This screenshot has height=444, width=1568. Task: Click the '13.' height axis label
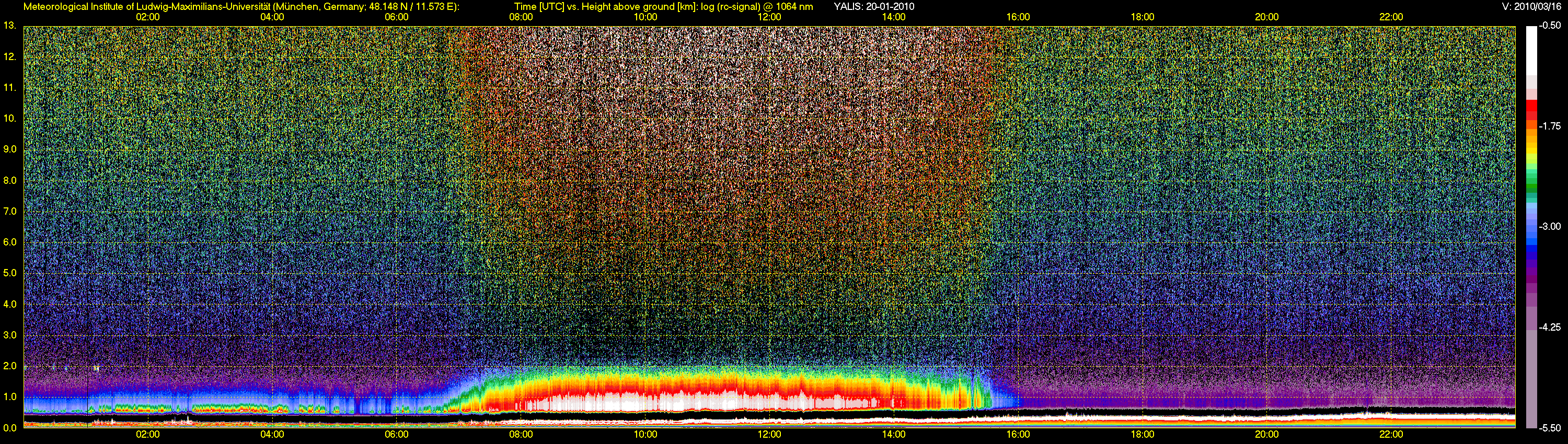pos(10,26)
